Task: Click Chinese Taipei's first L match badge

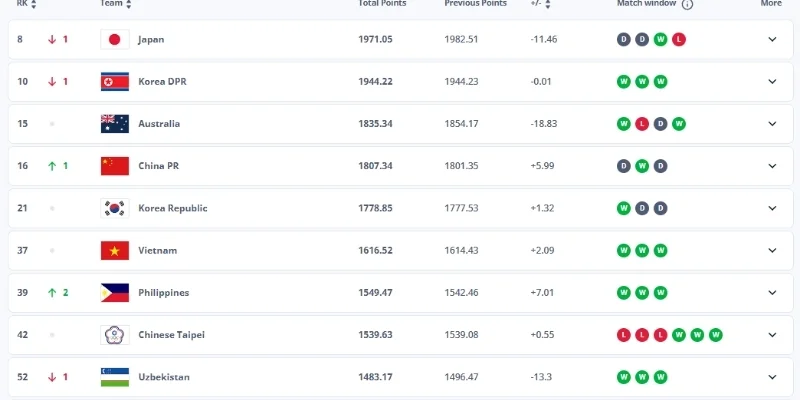Action: pyautogui.click(x=624, y=335)
